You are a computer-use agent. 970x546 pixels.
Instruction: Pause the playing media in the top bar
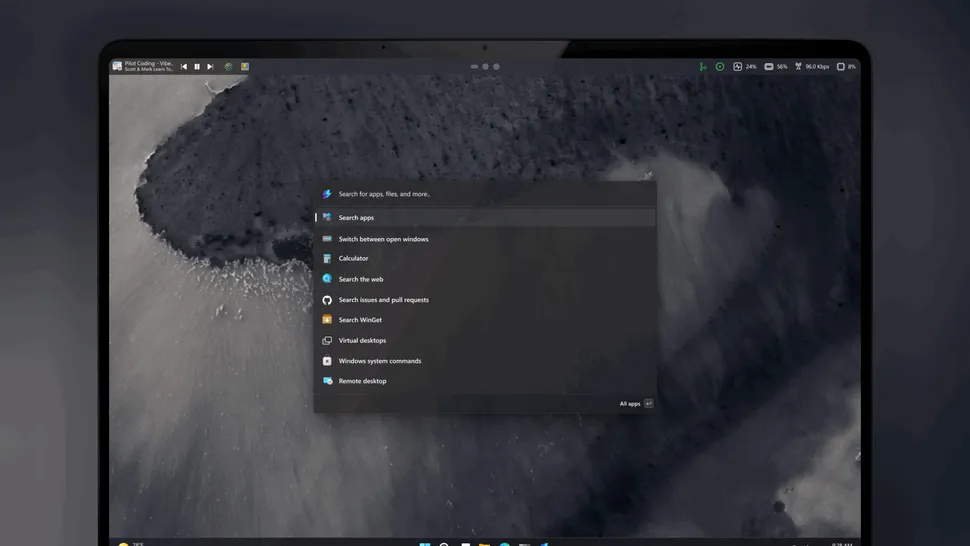click(197, 66)
